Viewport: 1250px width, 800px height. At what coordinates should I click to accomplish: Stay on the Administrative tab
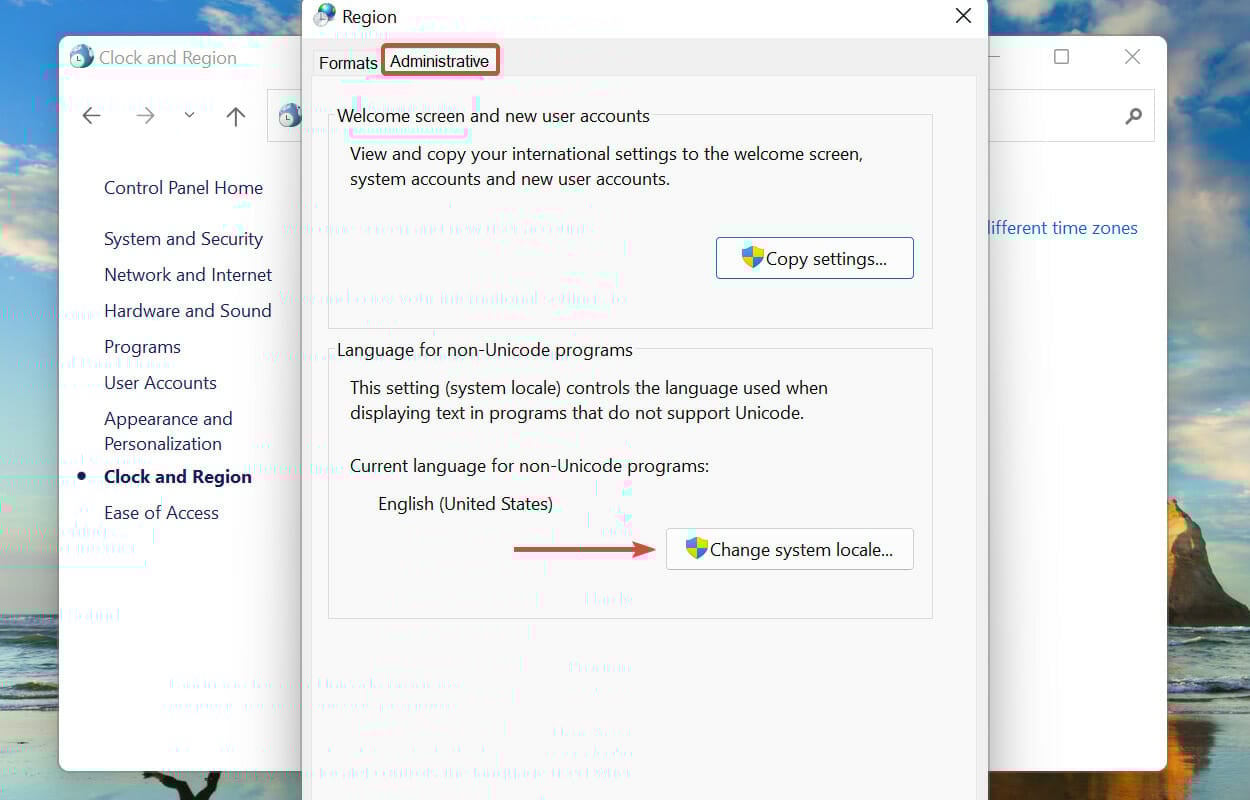[440, 60]
